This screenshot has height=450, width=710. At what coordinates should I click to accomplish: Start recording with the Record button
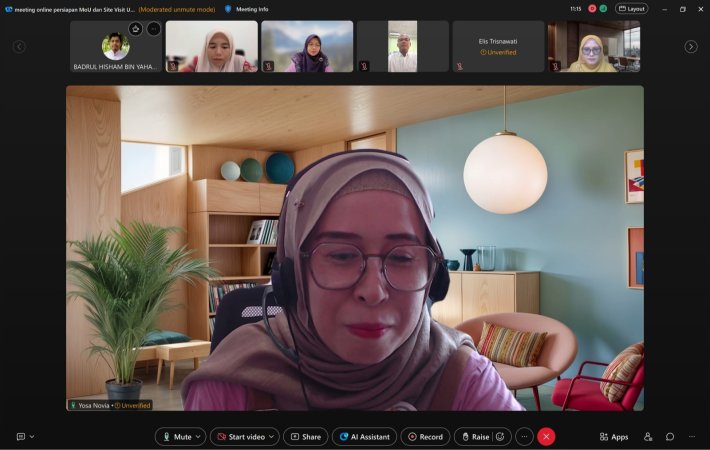425,437
